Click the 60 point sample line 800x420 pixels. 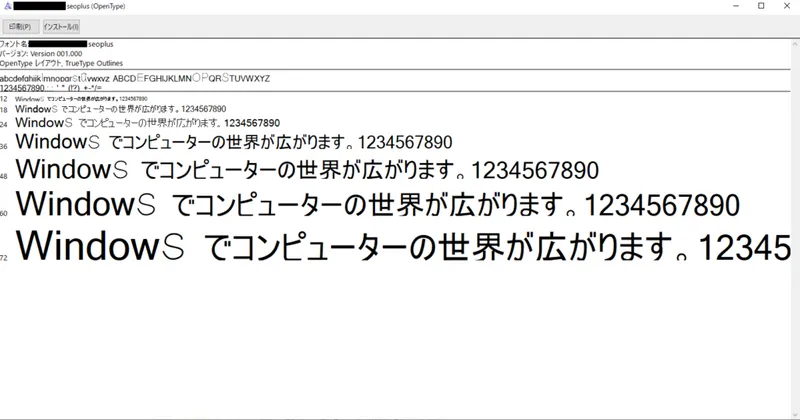(x=378, y=204)
